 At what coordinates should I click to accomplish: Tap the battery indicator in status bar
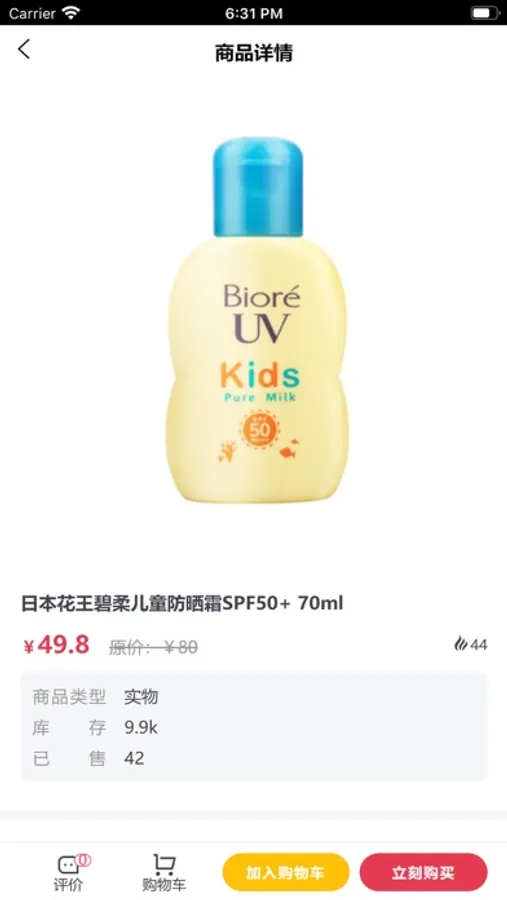click(x=485, y=13)
